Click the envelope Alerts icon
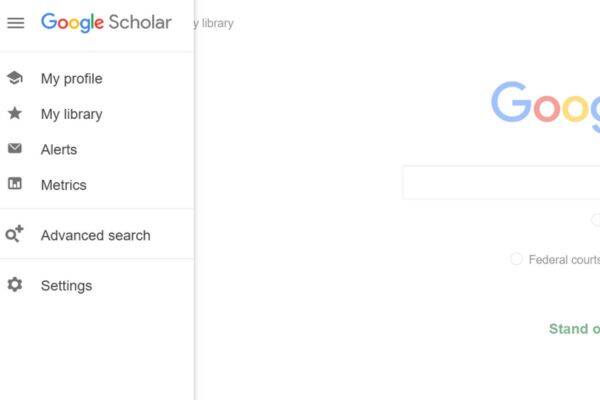Viewport: 600px width, 400px height. click(x=15, y=149)
